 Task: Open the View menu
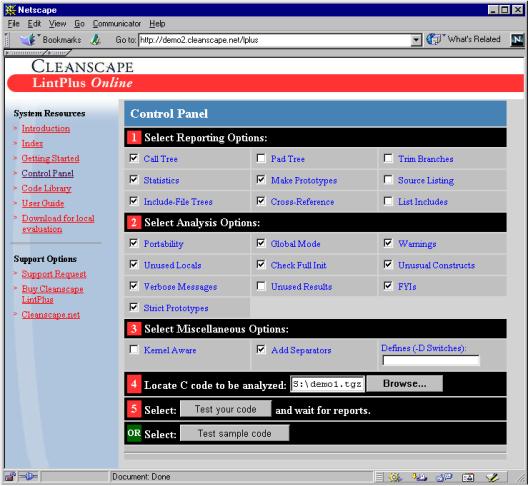(57, 24)
